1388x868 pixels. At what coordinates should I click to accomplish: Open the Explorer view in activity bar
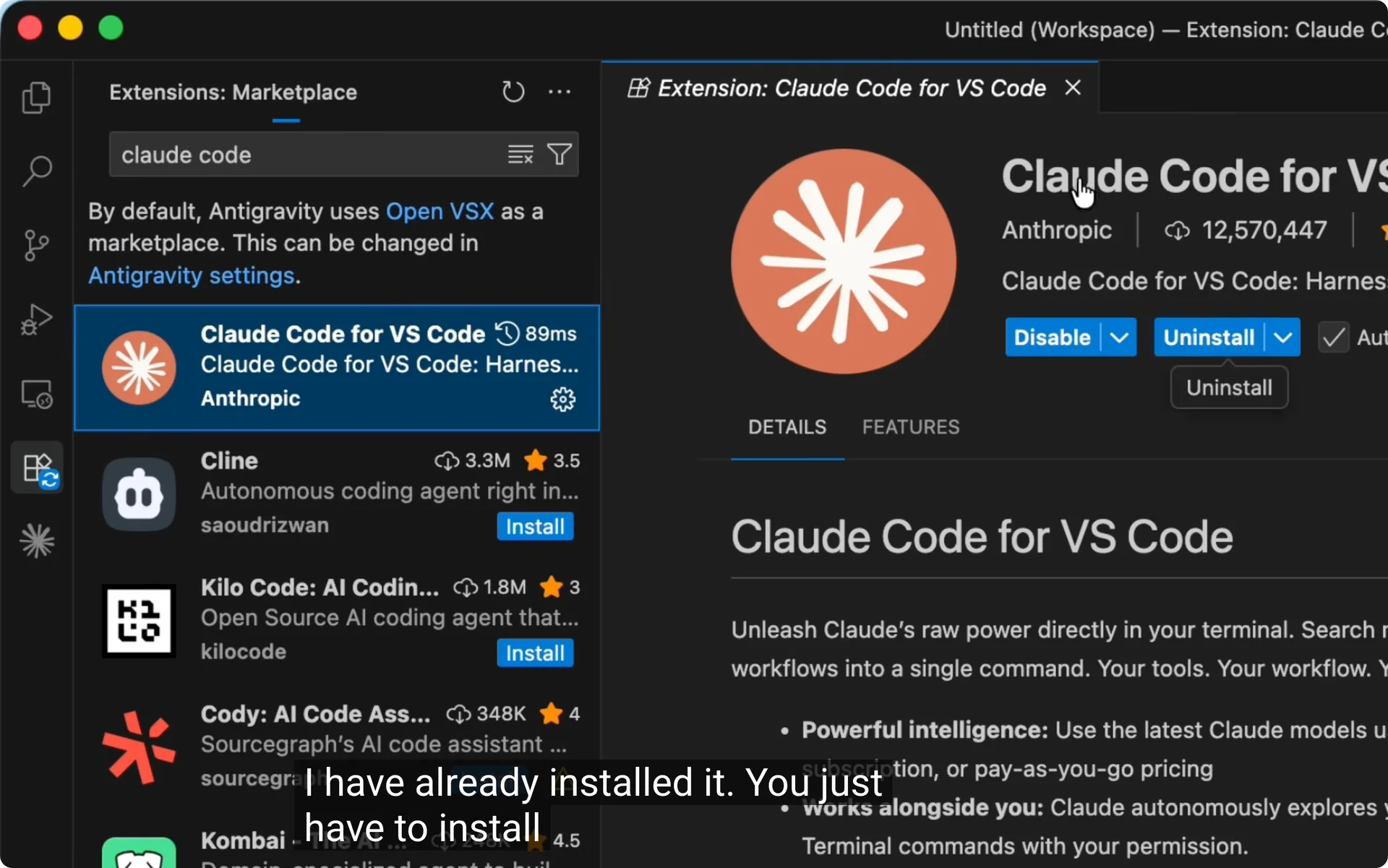(x=37, y=98)
